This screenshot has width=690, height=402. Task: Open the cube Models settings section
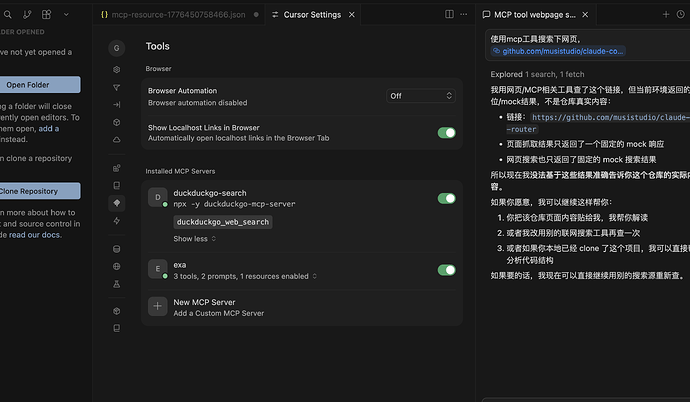click(x=117, y=122)
